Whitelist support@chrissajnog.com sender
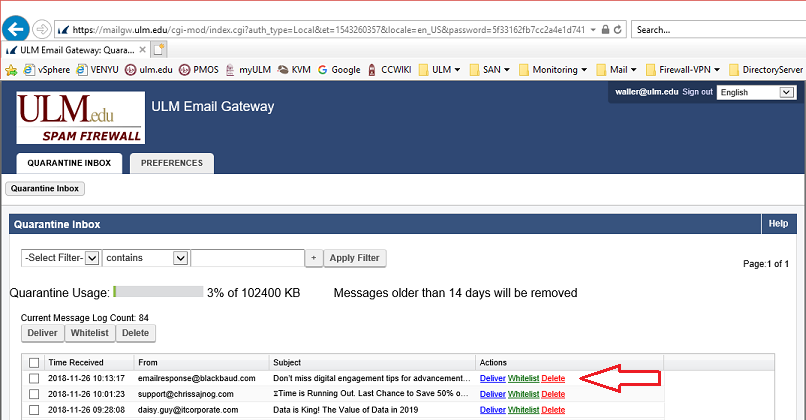 coord(523,394)
